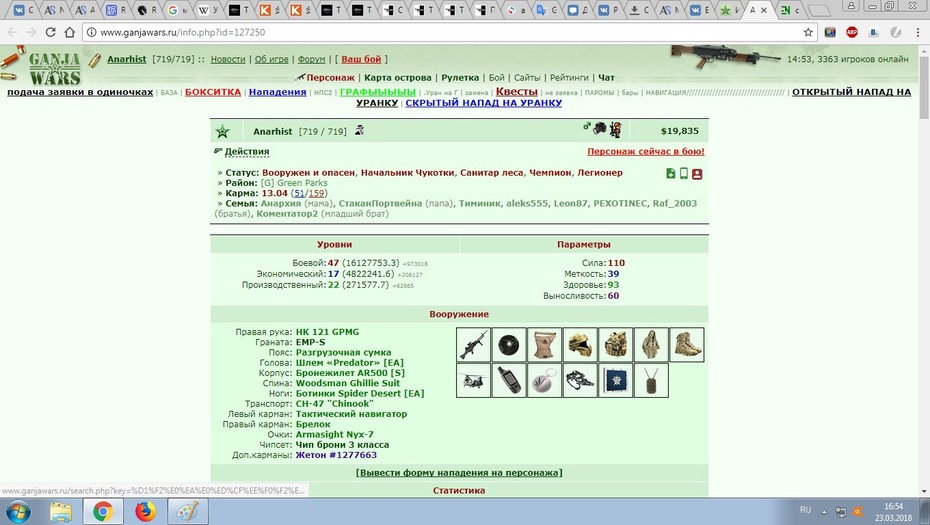This screenshot has height=525, width=930.
Task: Click the AR500 armor vest item image
Action: pos(616,344)
